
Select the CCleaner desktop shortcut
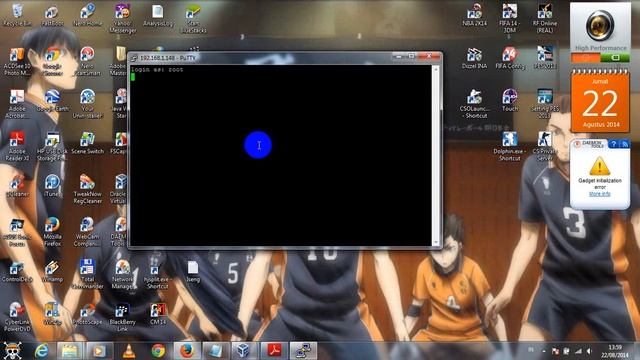point(17,186)
